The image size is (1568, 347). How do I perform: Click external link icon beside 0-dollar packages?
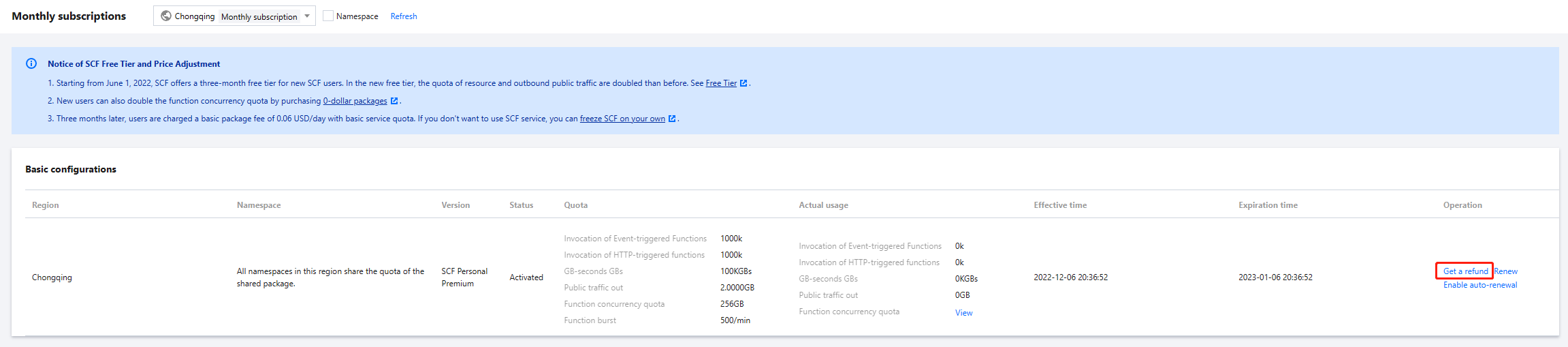click(x=394, y=101)
